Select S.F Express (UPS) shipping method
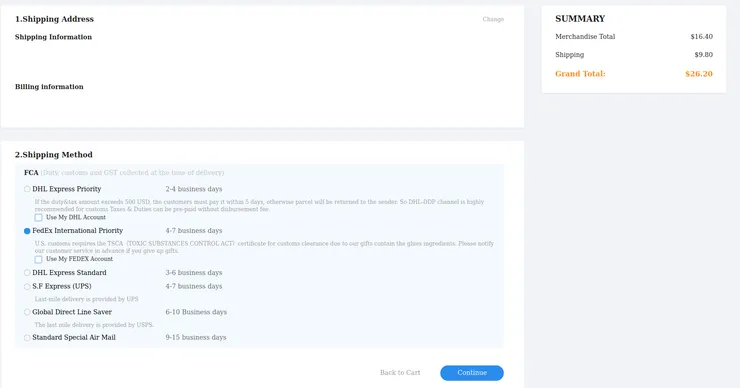The image size is (740, 388). pyautogui.click(x=27, y=287)
